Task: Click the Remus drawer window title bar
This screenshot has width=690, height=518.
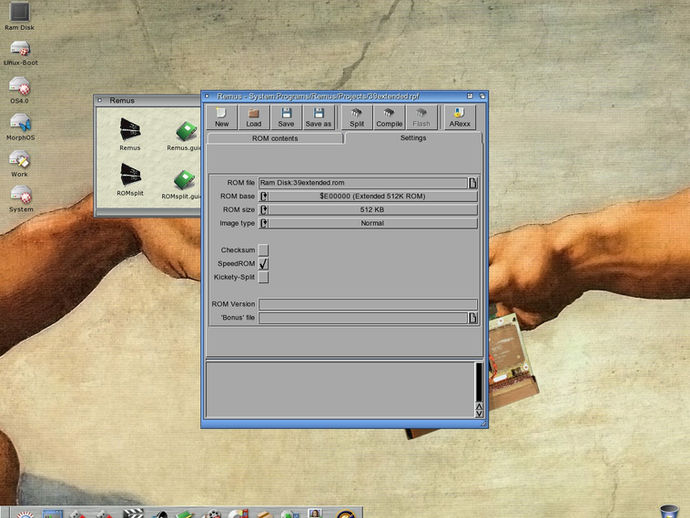Action: coord(147,100)
